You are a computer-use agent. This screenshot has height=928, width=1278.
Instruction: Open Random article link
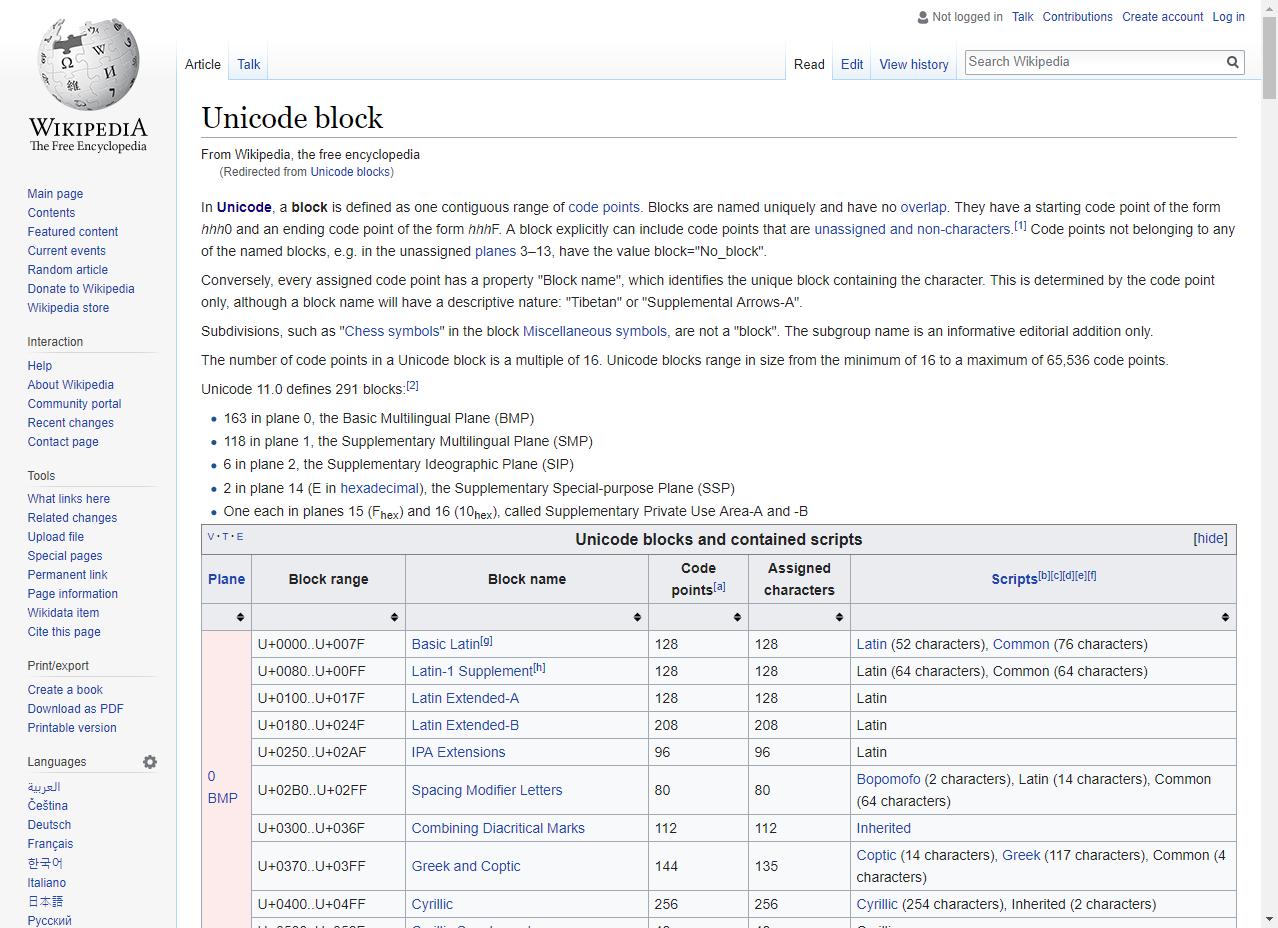pos(68,270)
